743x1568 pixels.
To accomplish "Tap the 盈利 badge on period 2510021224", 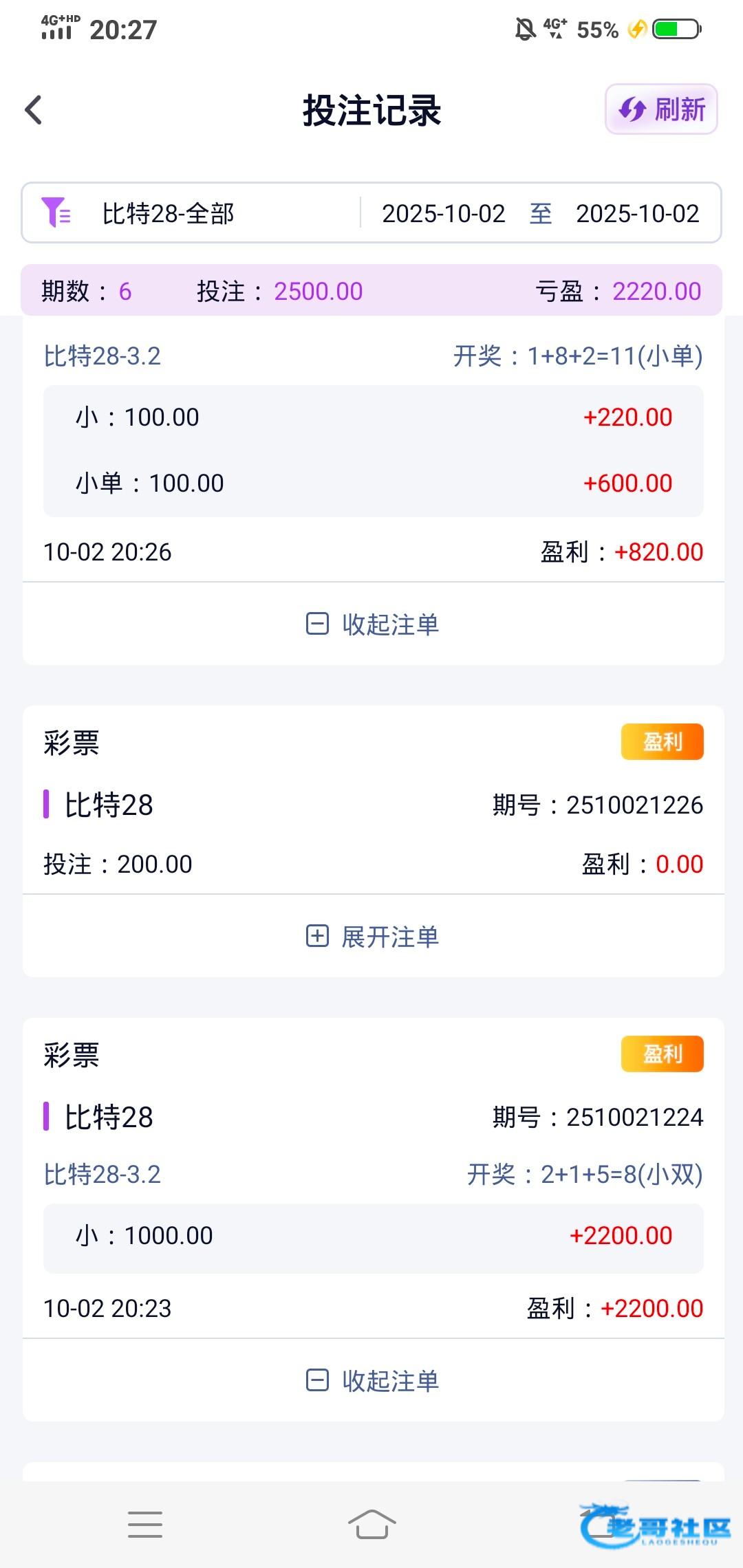I will [662, 1054].
